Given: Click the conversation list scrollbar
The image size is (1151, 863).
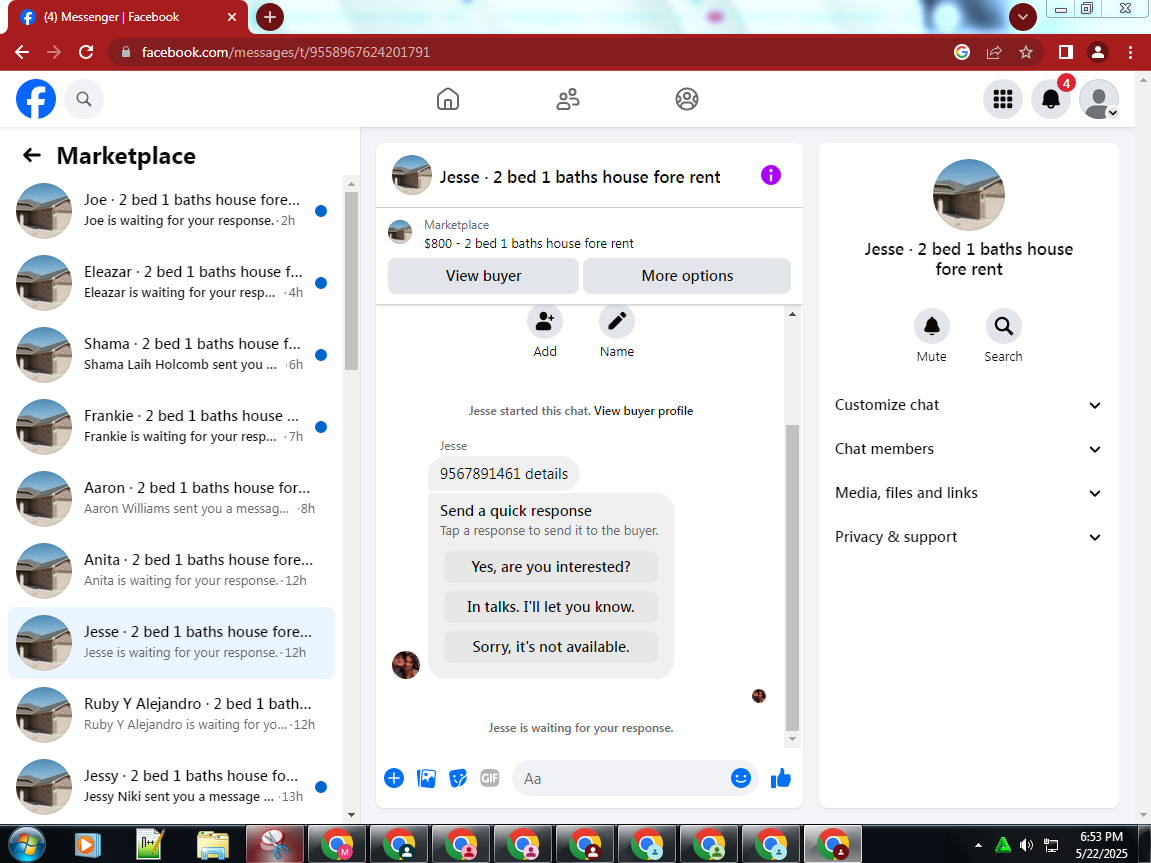Looking at the screenshot, I should pyautogui.click(x=352, y=280).
